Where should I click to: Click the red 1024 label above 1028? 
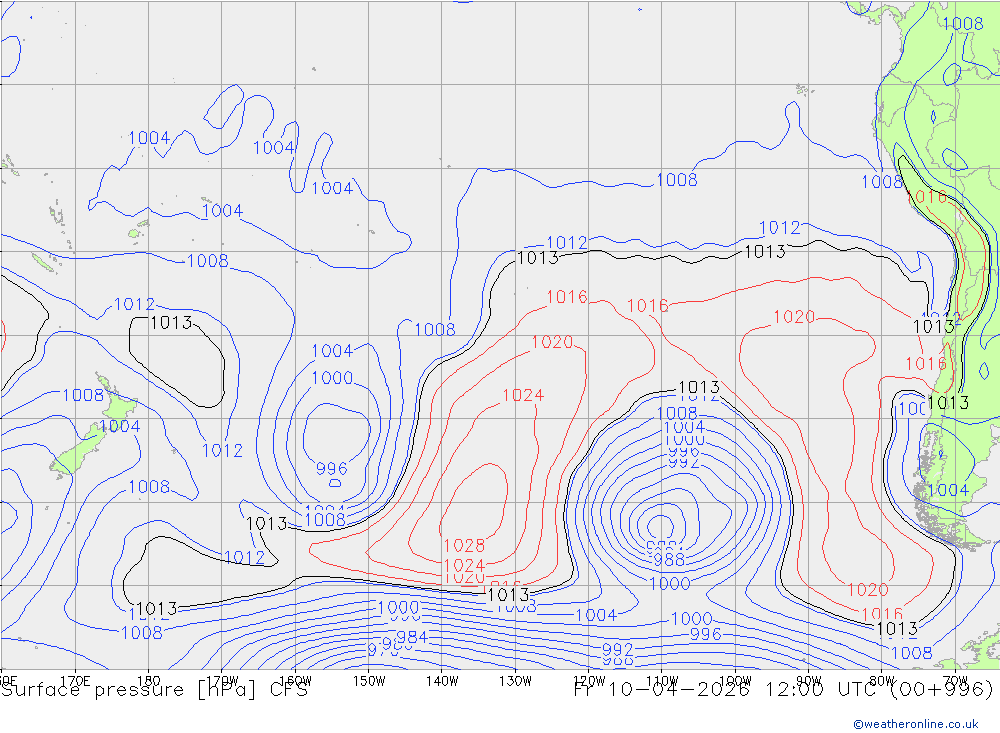[x=522, y=396]
